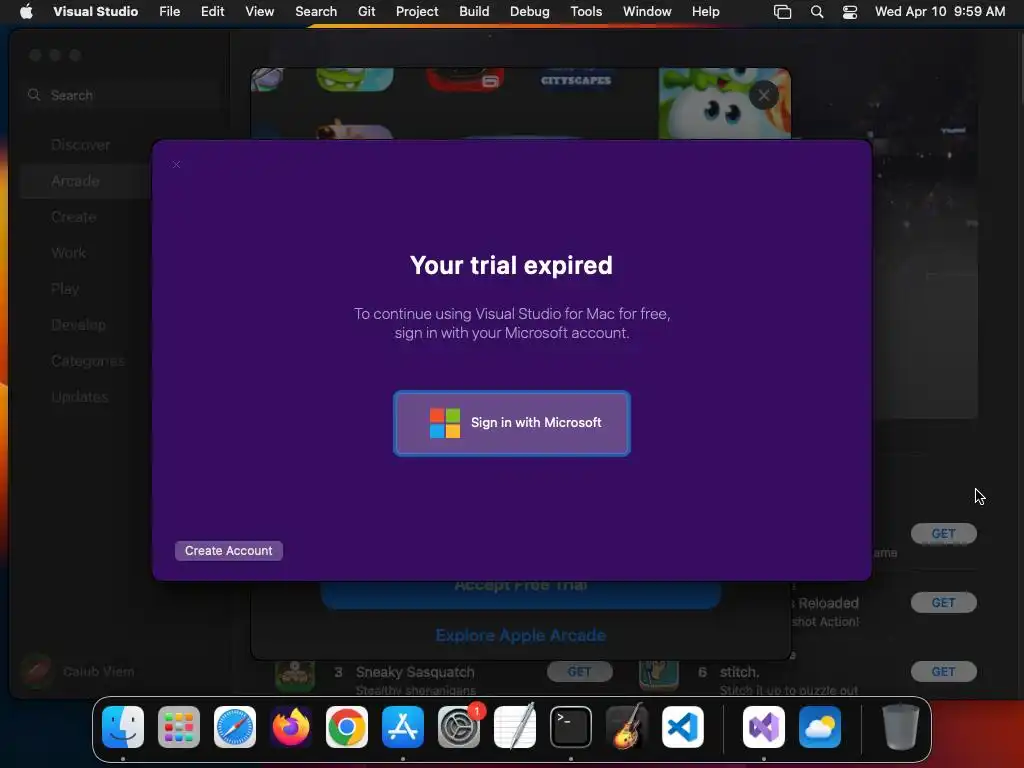1024x768 pixels.
Task: Select Arcade in App Store sidebar
Action: click(x=76, y=181)
